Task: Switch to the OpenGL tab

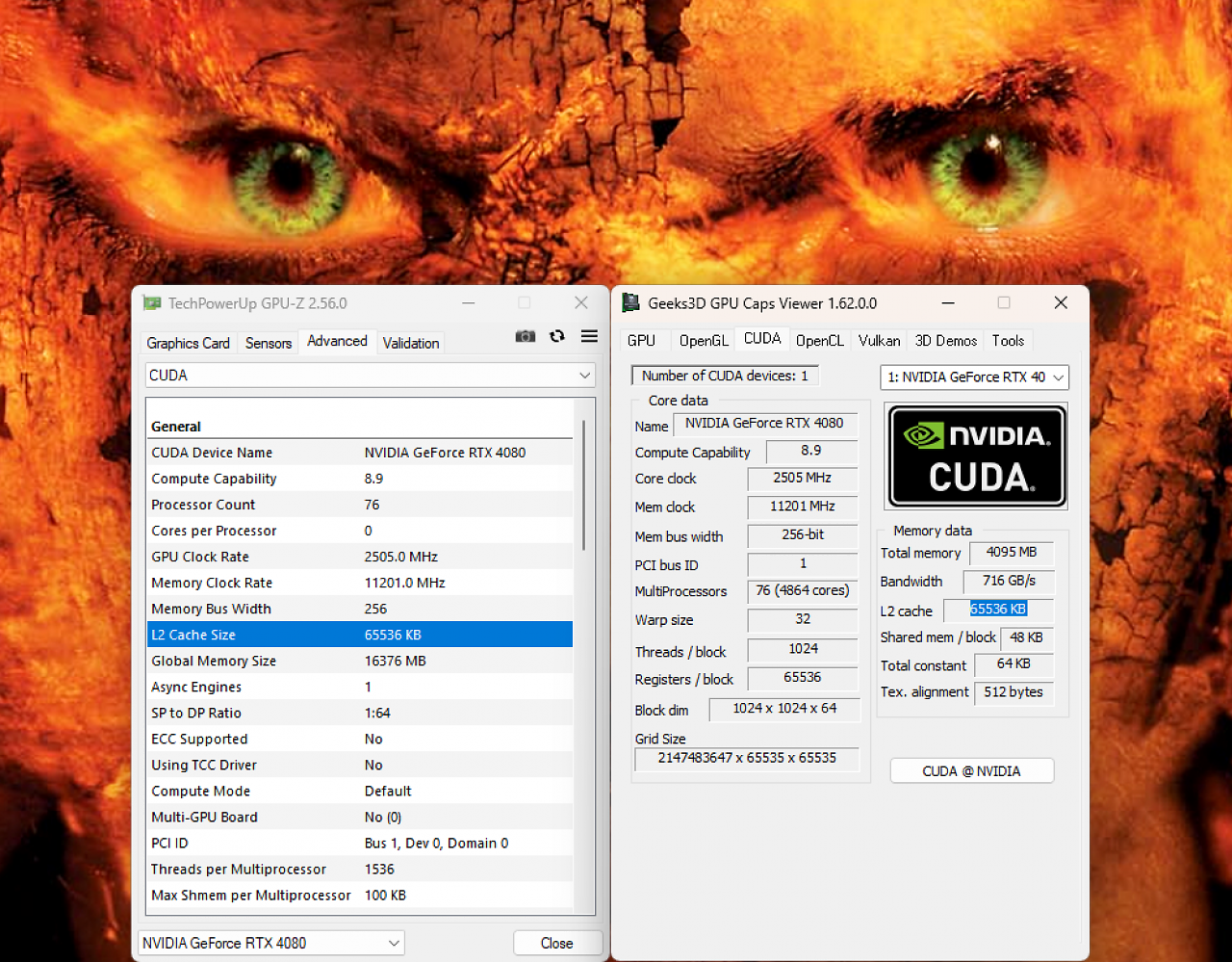Action: pos(704,340)
